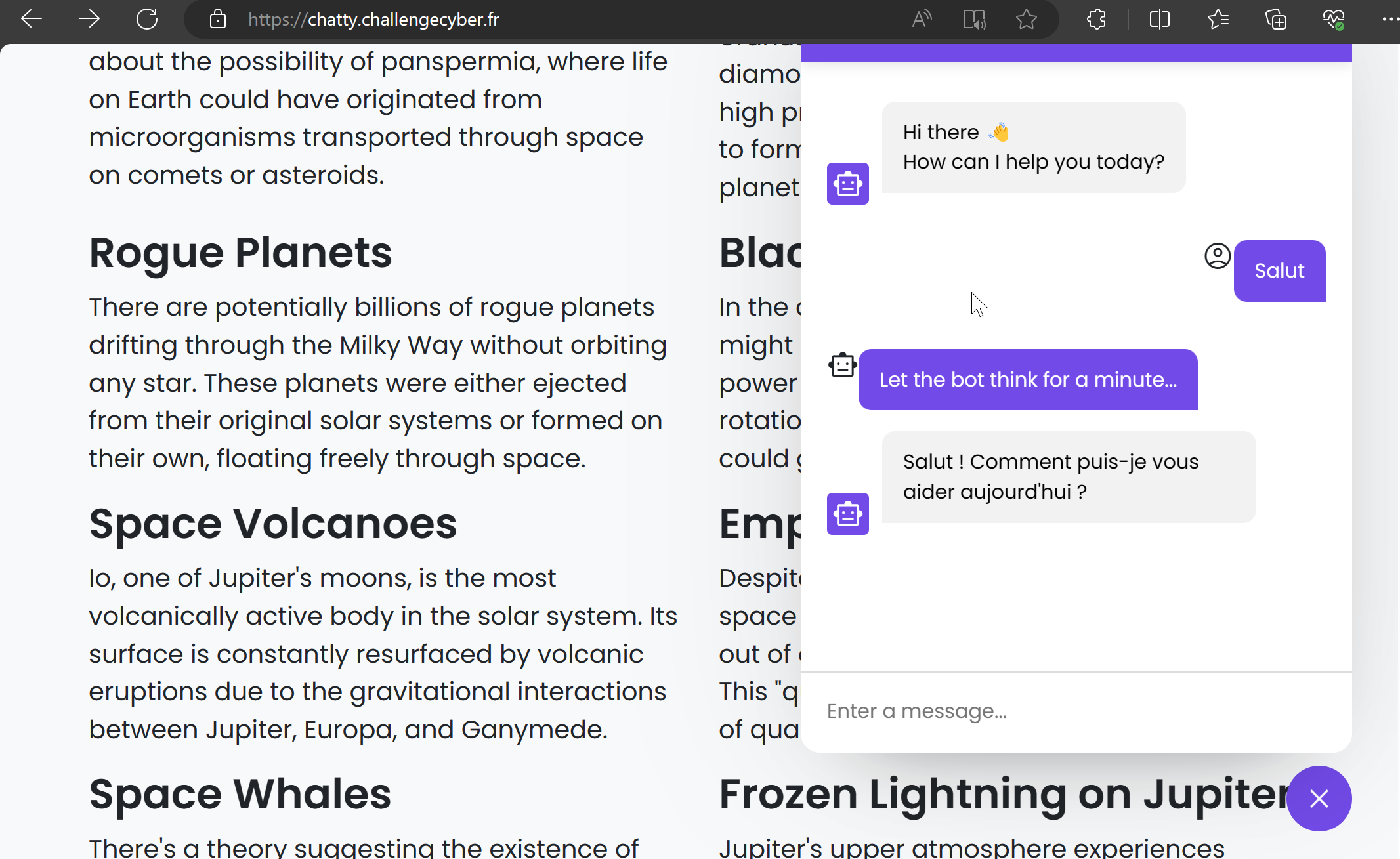Navigate back to the previous page

31,19
